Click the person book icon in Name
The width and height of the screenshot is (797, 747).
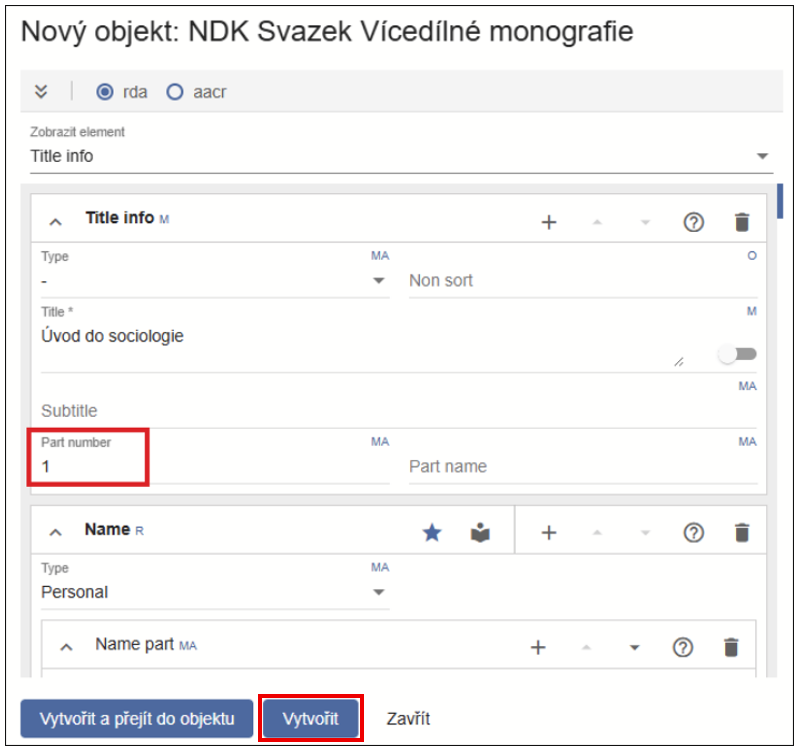coord(481,533)
